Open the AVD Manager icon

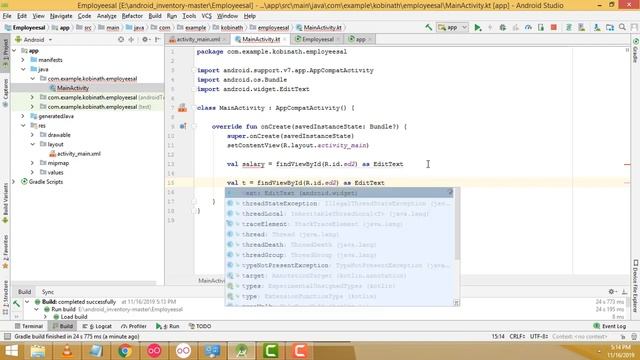coord(582,27)
